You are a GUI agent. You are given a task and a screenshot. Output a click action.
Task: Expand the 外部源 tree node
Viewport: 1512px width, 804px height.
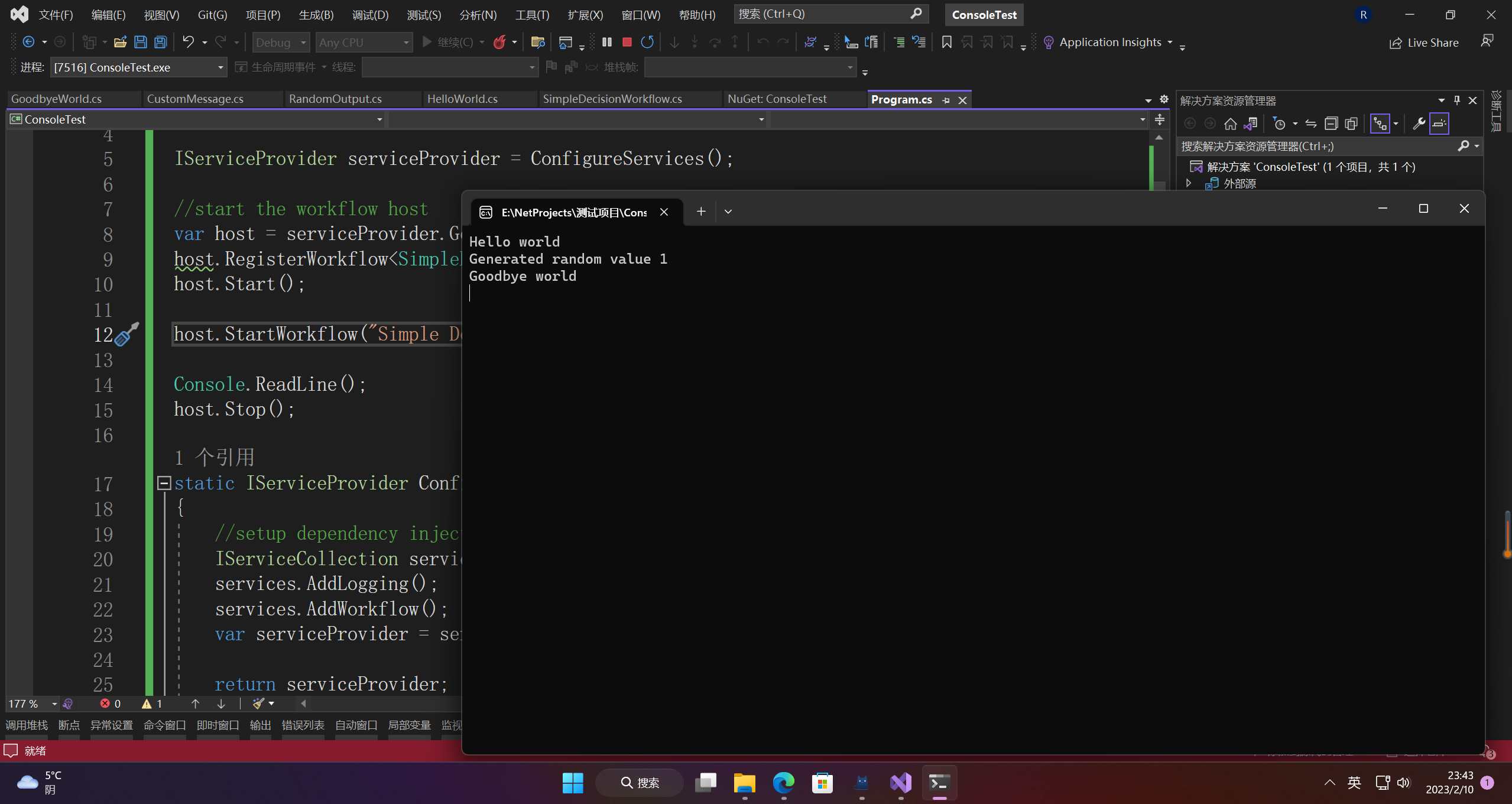[x=1189, y=183]
